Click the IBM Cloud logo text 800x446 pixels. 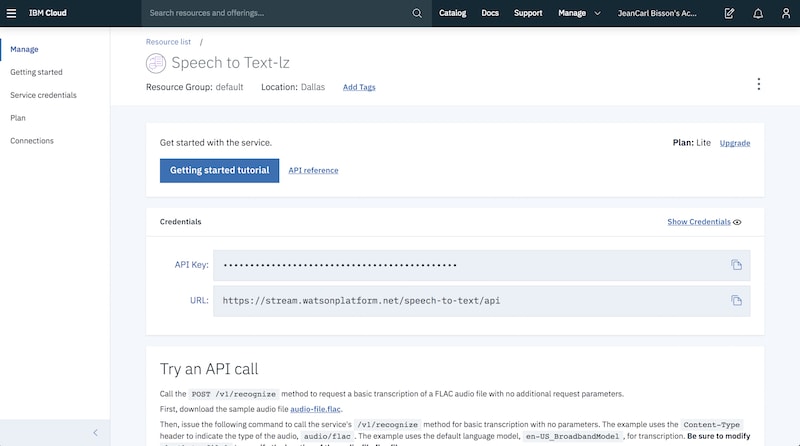coord(47,13)
